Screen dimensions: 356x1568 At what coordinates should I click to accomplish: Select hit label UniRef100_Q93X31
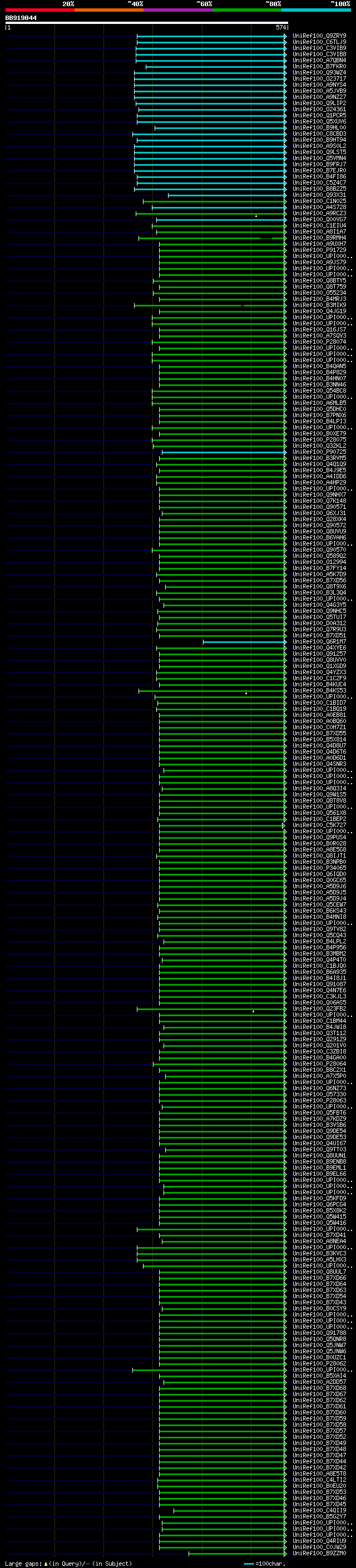pyautogui.click(x=319, y=195)
